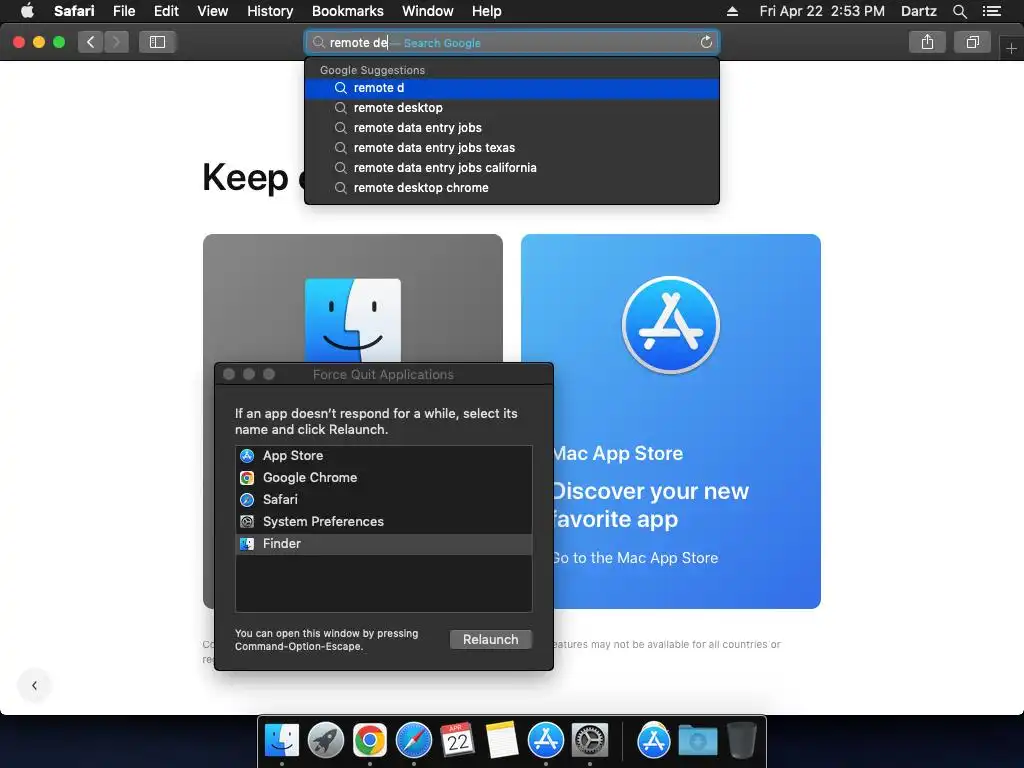Open the Window menu
The image size is (1024, 768).
click(x=427, y=11)
